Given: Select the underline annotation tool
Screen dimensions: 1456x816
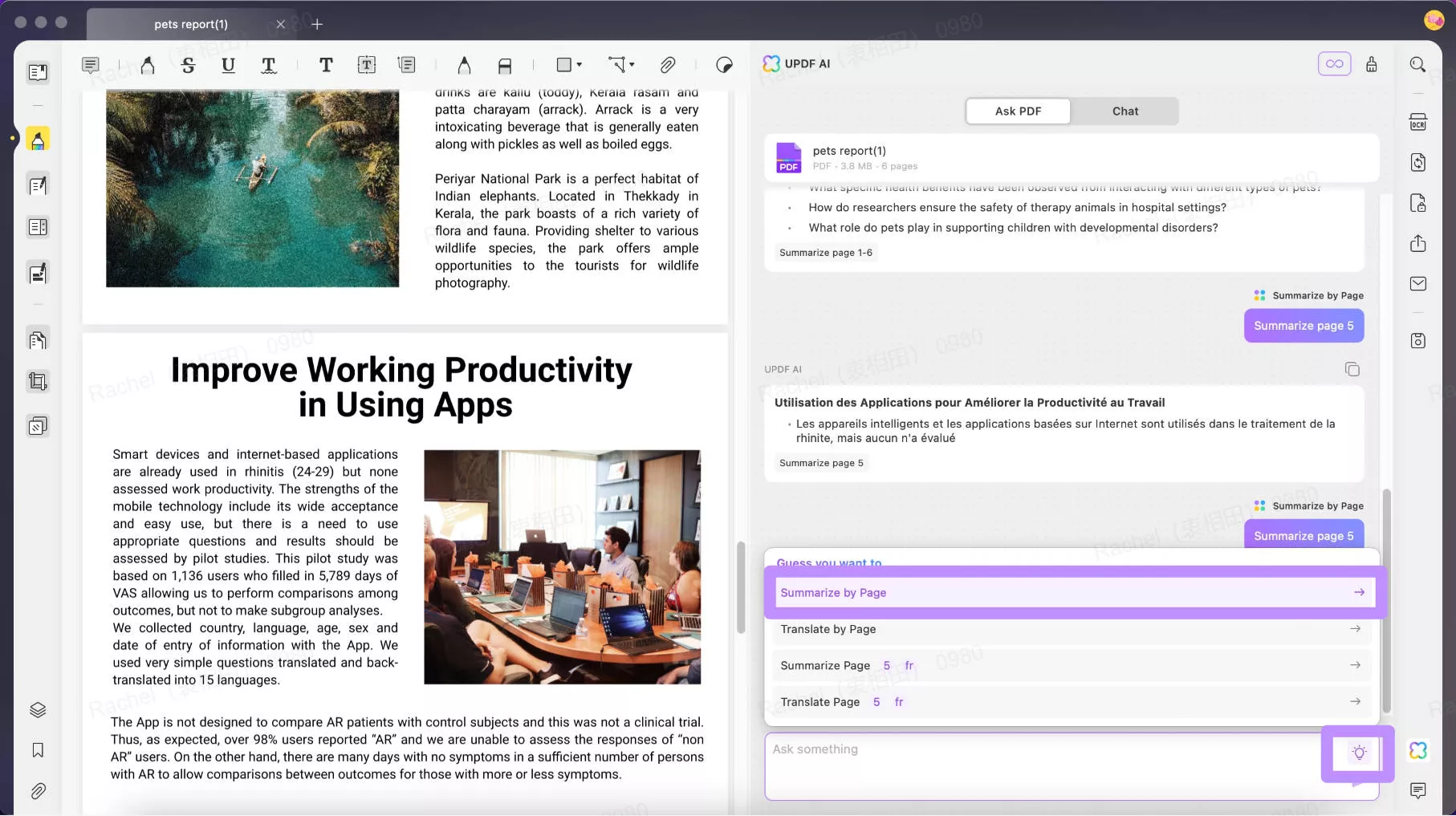Looking at the screenshot, I should [228, 65].
